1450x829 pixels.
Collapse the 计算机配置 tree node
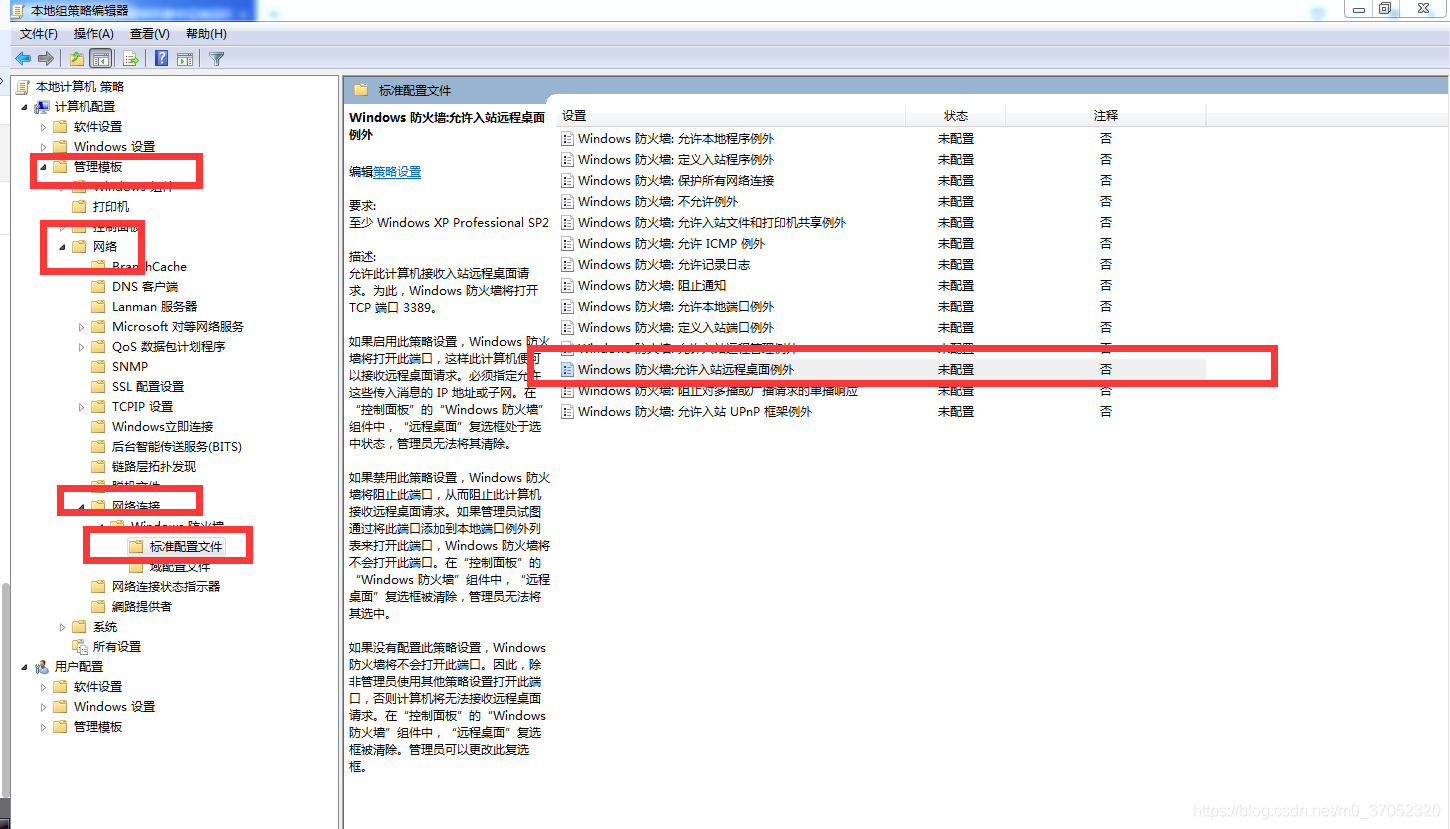click(24, 106)
